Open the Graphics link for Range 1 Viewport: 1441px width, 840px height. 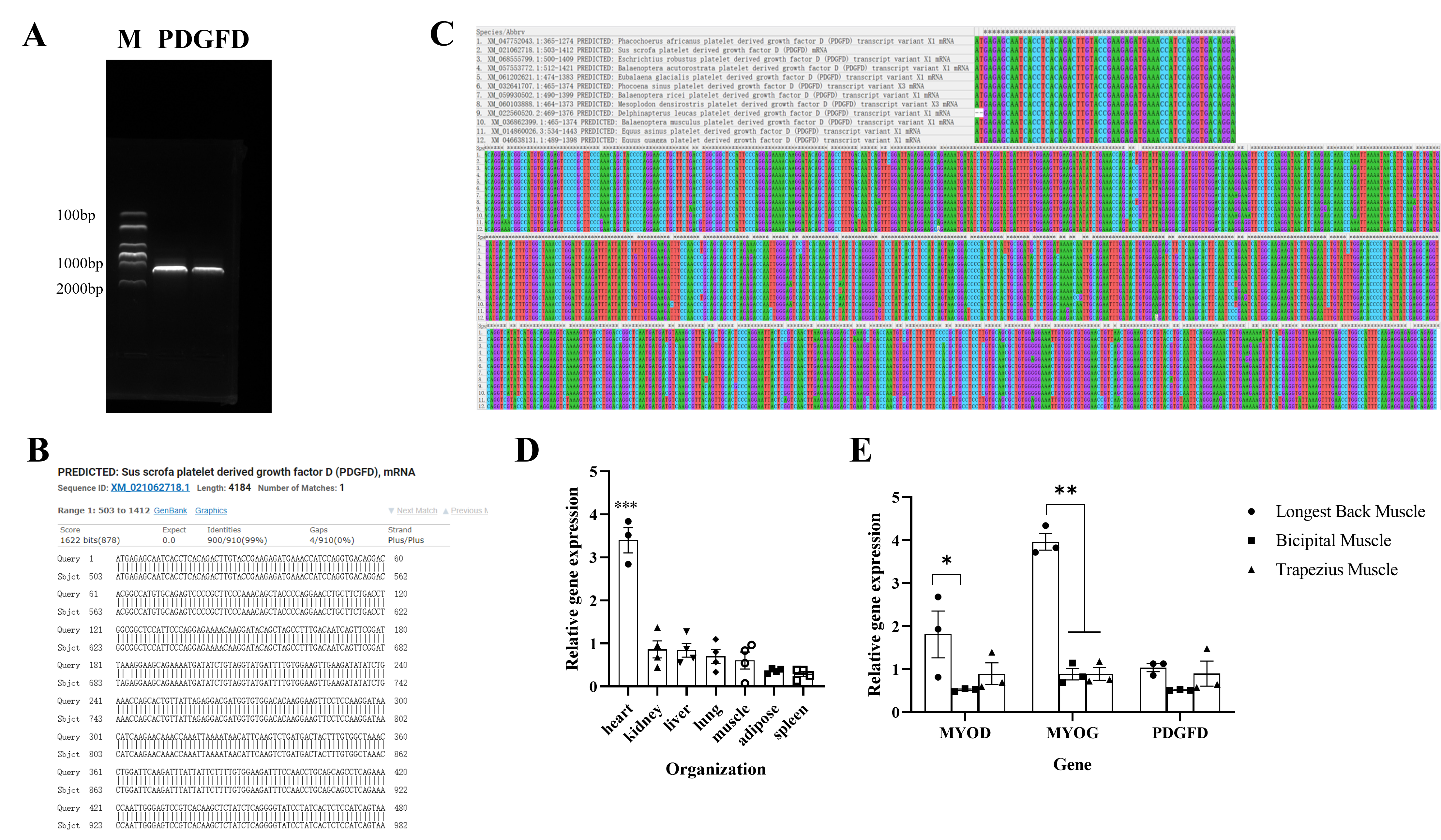pos(210,510)
